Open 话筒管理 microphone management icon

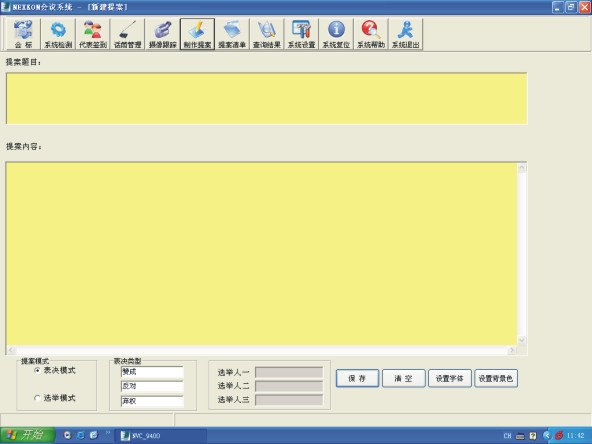[x=128, y=34]
